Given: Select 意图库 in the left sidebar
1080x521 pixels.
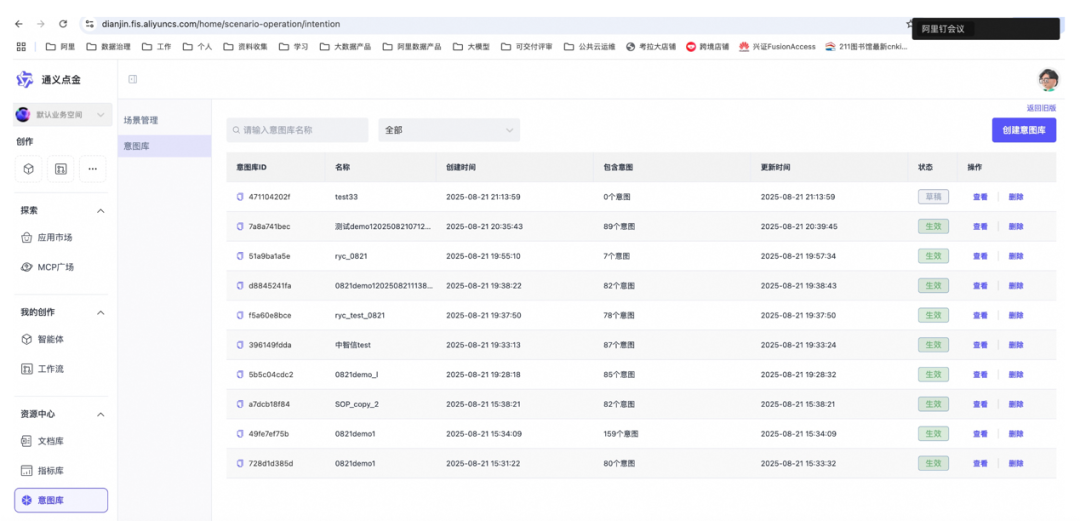Looking at the screenshot, I should (61, 500).
